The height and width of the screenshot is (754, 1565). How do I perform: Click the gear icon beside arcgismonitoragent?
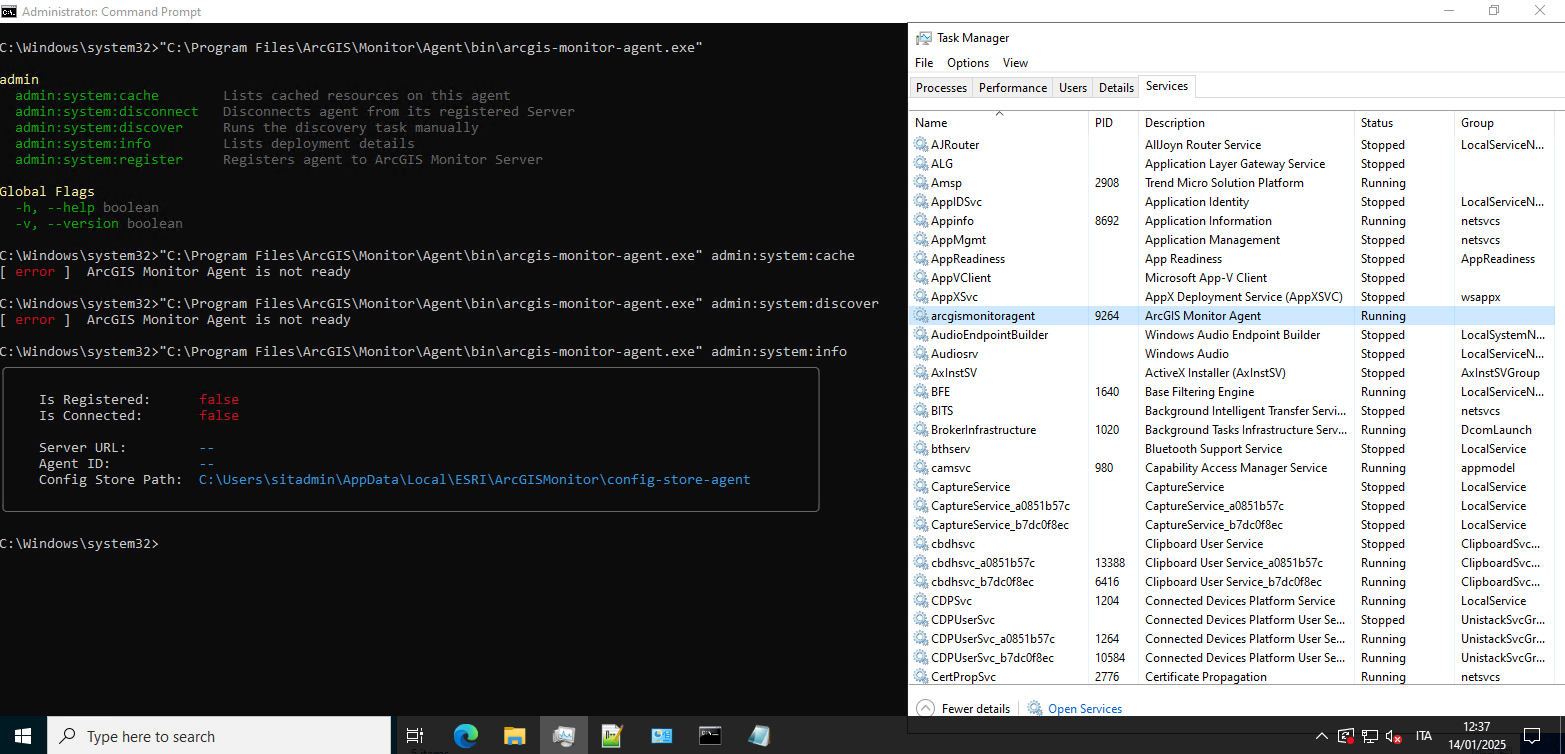pyautogui.click(x=921, y=316)
